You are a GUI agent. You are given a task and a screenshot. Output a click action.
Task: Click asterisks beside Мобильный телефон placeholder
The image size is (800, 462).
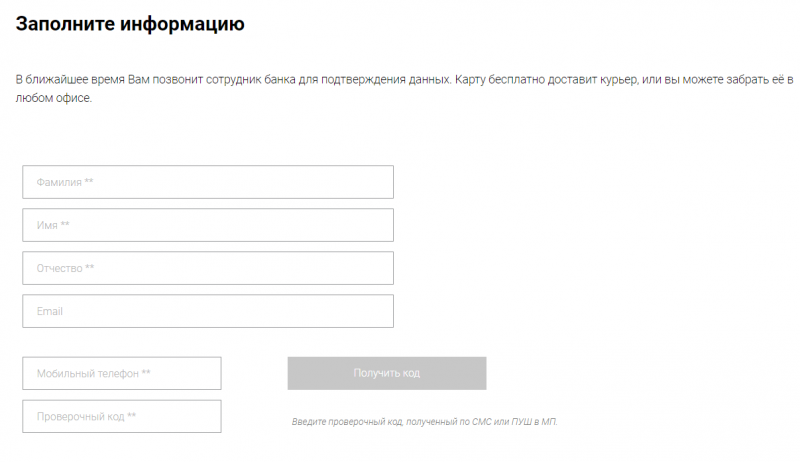click(x=146, y=373)
